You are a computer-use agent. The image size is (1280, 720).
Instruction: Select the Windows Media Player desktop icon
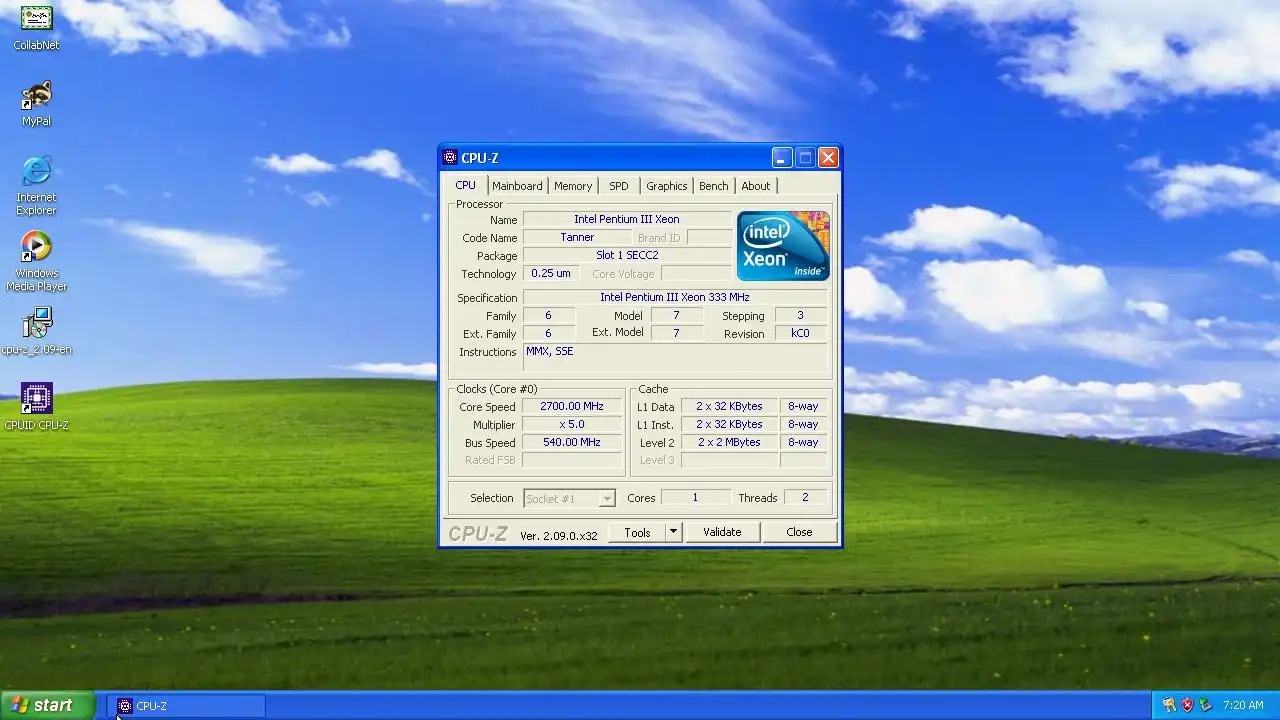(x=36, y=262)
